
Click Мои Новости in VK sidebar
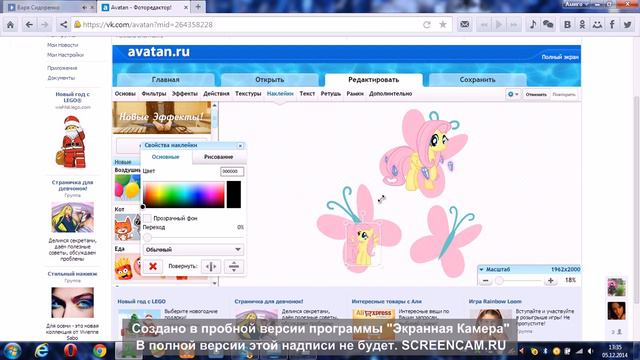62,45
